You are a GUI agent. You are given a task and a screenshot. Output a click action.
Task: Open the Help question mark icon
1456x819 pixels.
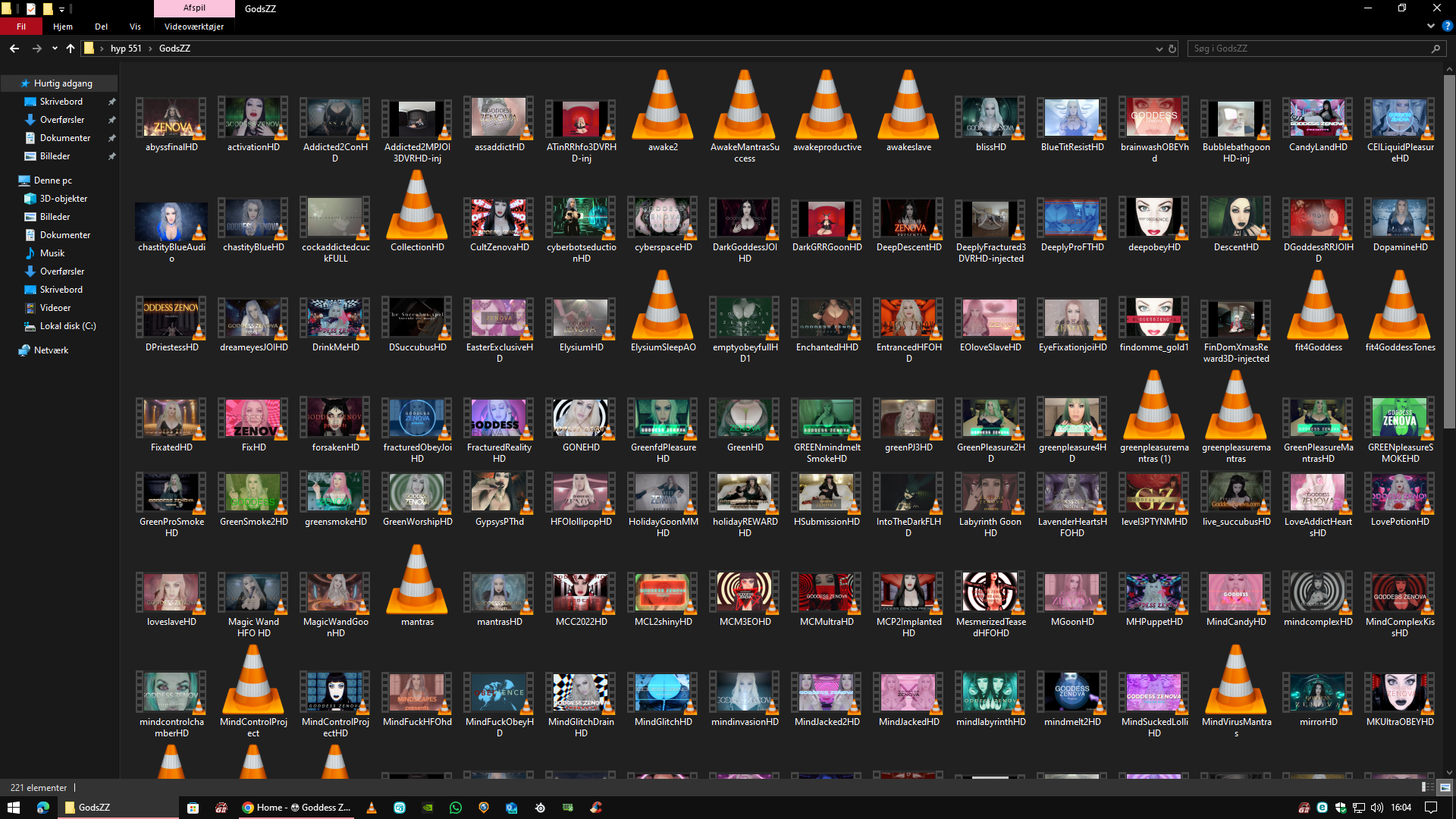click(x=1448, y=26)
